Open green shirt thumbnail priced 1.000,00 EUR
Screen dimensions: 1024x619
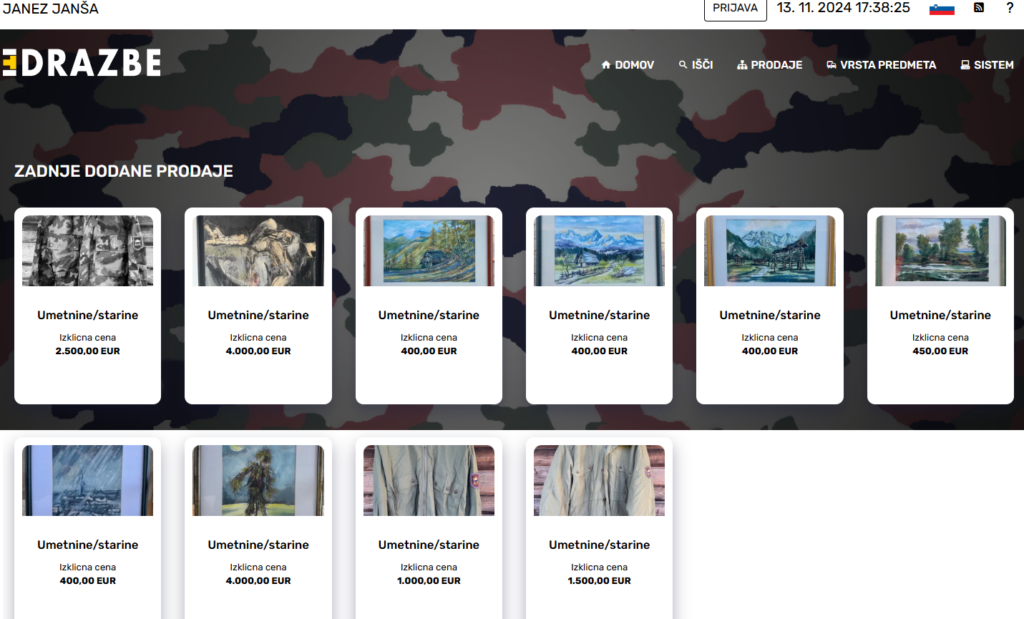pyautogui.click(x=428, y=481)
